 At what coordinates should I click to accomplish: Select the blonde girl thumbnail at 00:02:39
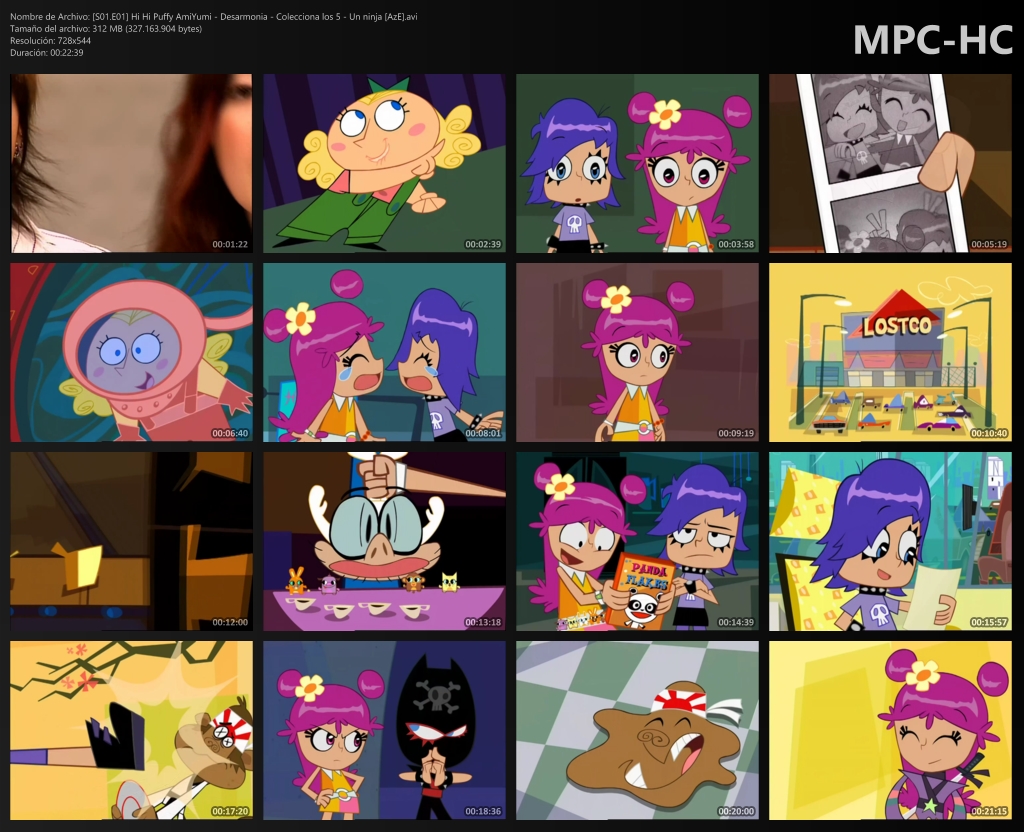(384, 162)
